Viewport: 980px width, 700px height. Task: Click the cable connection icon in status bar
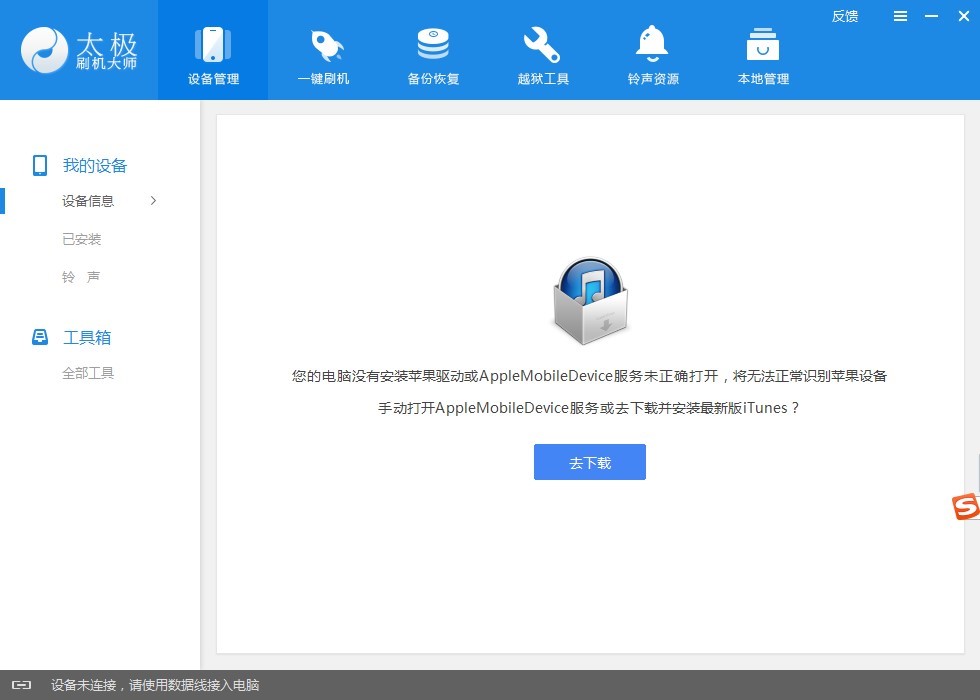click(x=24, y=685)
